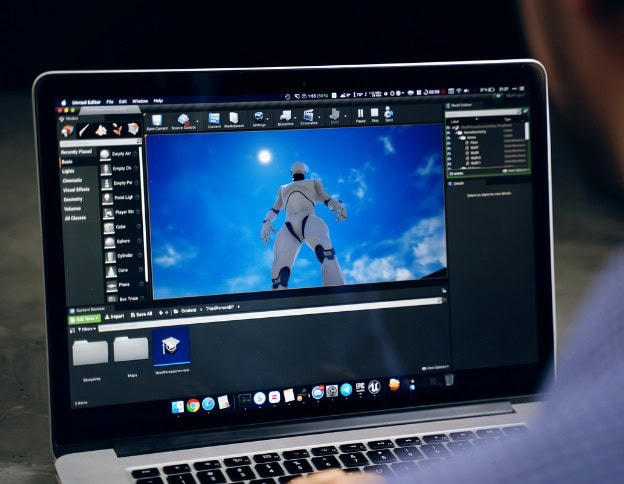Viewport: 624px width, 484px height.
Task: Toggle visibility eye for Floor actor
Action: [449, 143]
